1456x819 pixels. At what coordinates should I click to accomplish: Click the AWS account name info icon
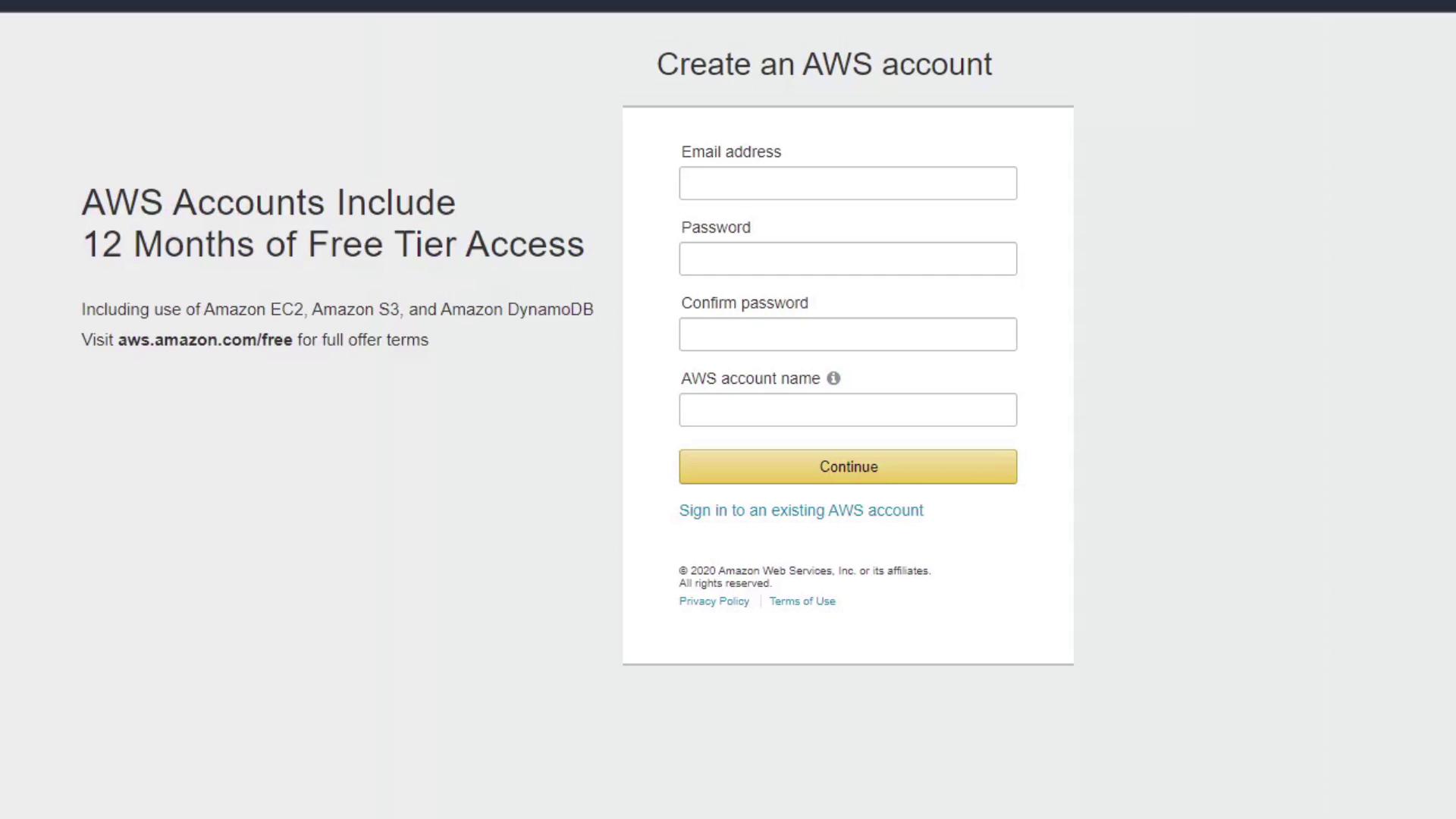pos(833,378)
